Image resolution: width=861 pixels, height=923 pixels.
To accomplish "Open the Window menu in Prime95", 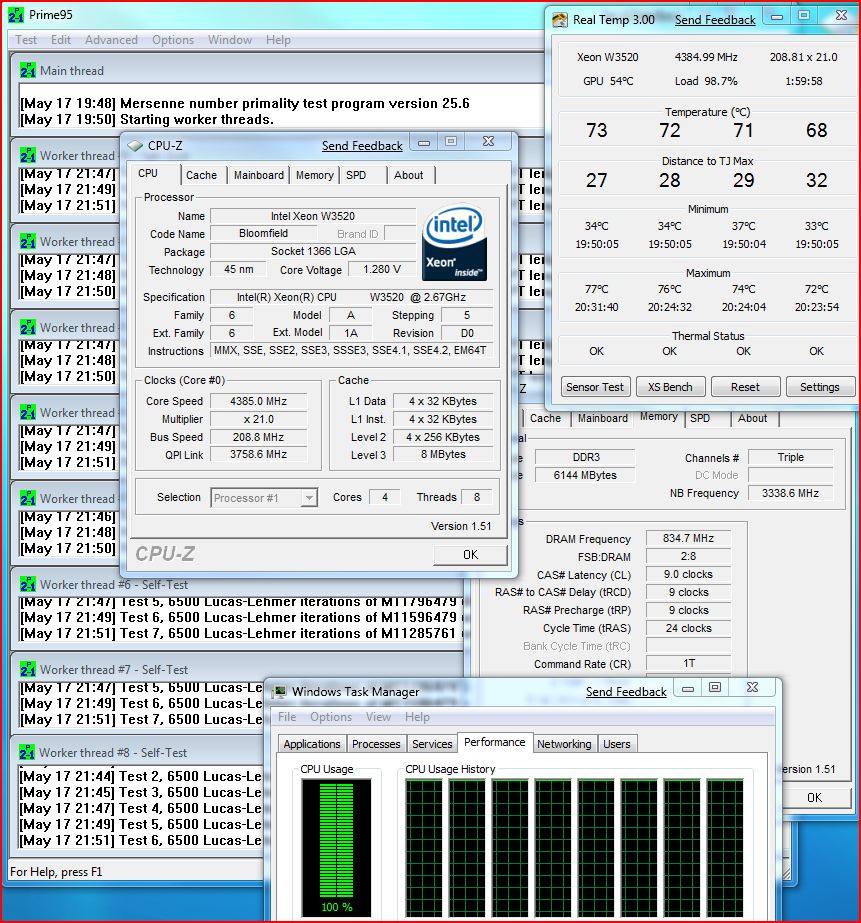I will pos(230,40).
